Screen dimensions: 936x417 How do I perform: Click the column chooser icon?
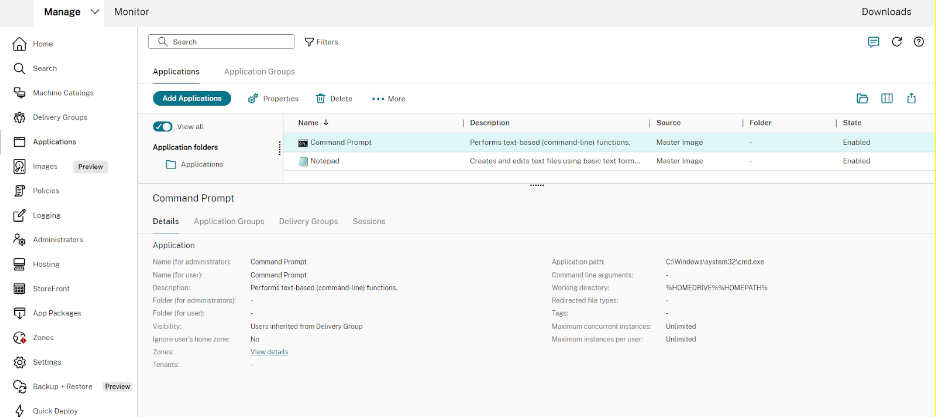[x=886, y=98]
